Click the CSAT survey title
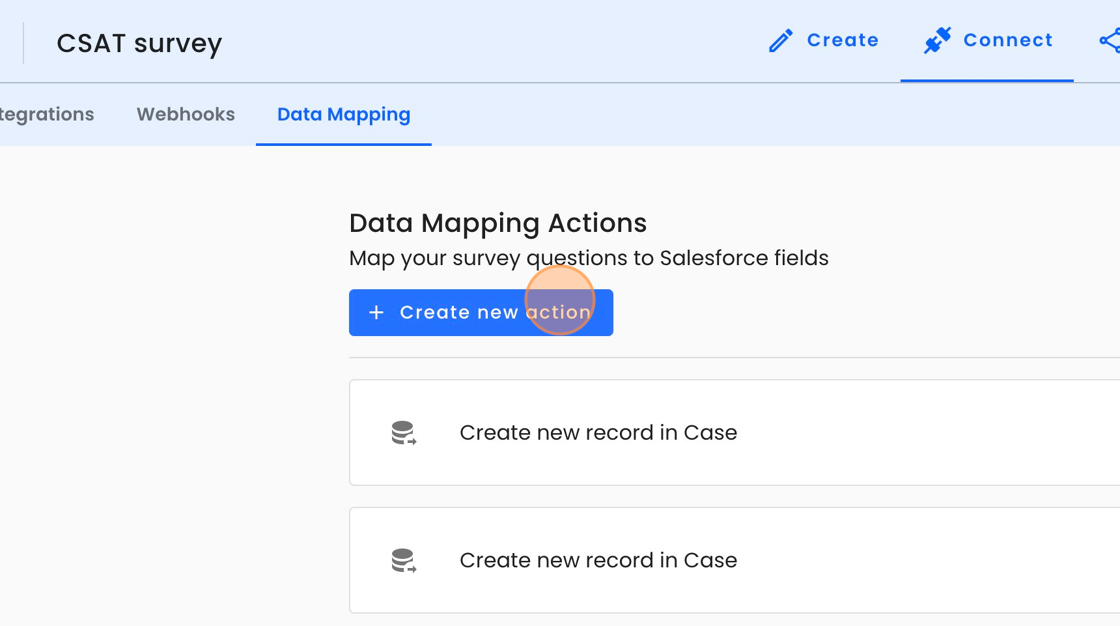Viewport: 1120px width, 626px height. click(x=139, y=44)
